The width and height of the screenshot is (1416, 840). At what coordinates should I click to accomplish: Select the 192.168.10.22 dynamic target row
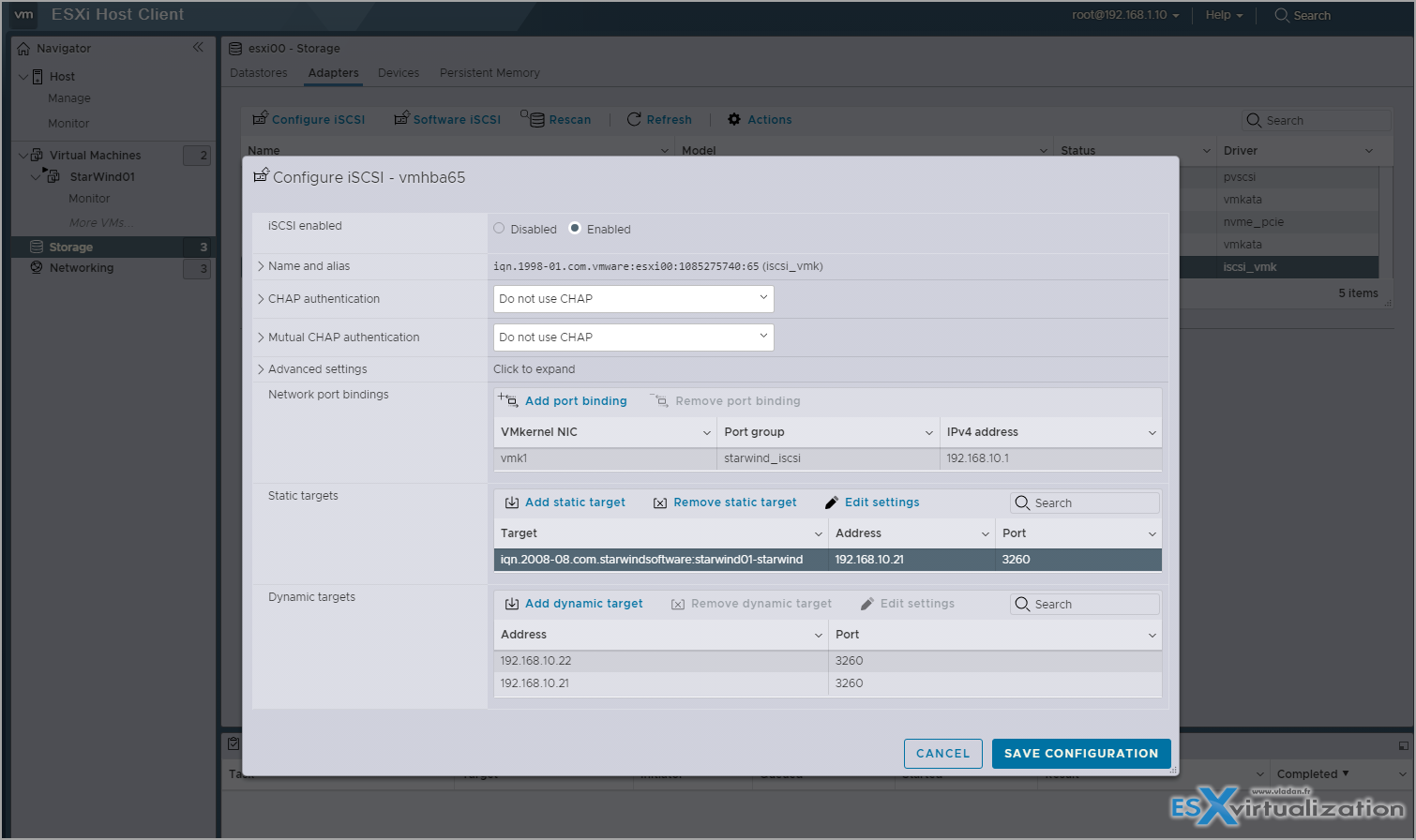pos(827,661)
